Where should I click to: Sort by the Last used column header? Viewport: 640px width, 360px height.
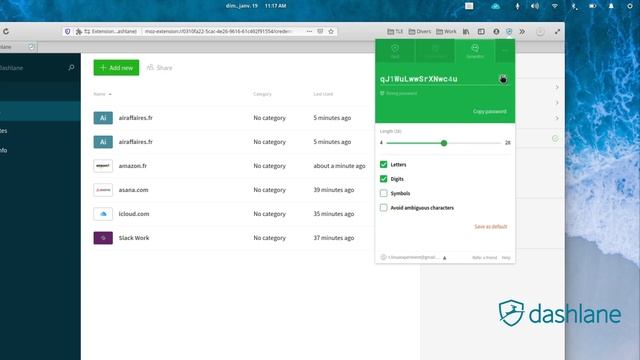[323, 94]
